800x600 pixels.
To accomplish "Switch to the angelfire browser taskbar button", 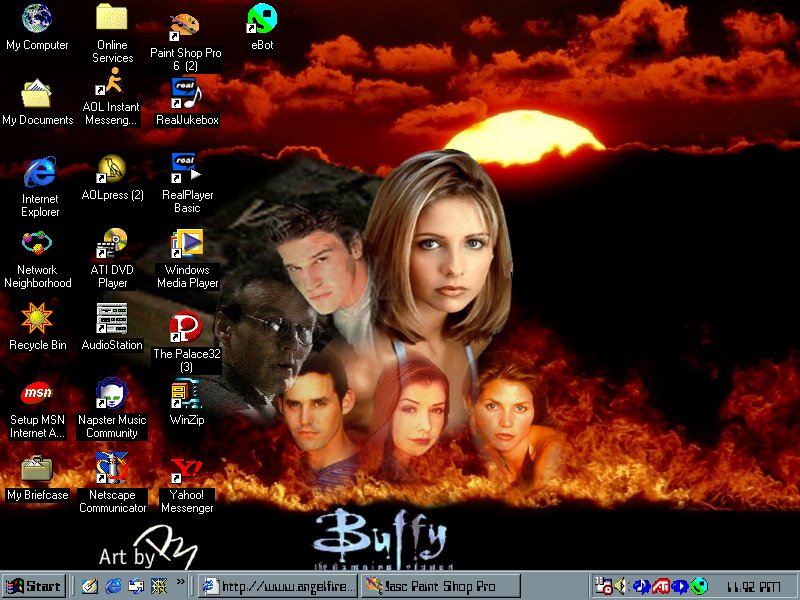I will (277, 586).
